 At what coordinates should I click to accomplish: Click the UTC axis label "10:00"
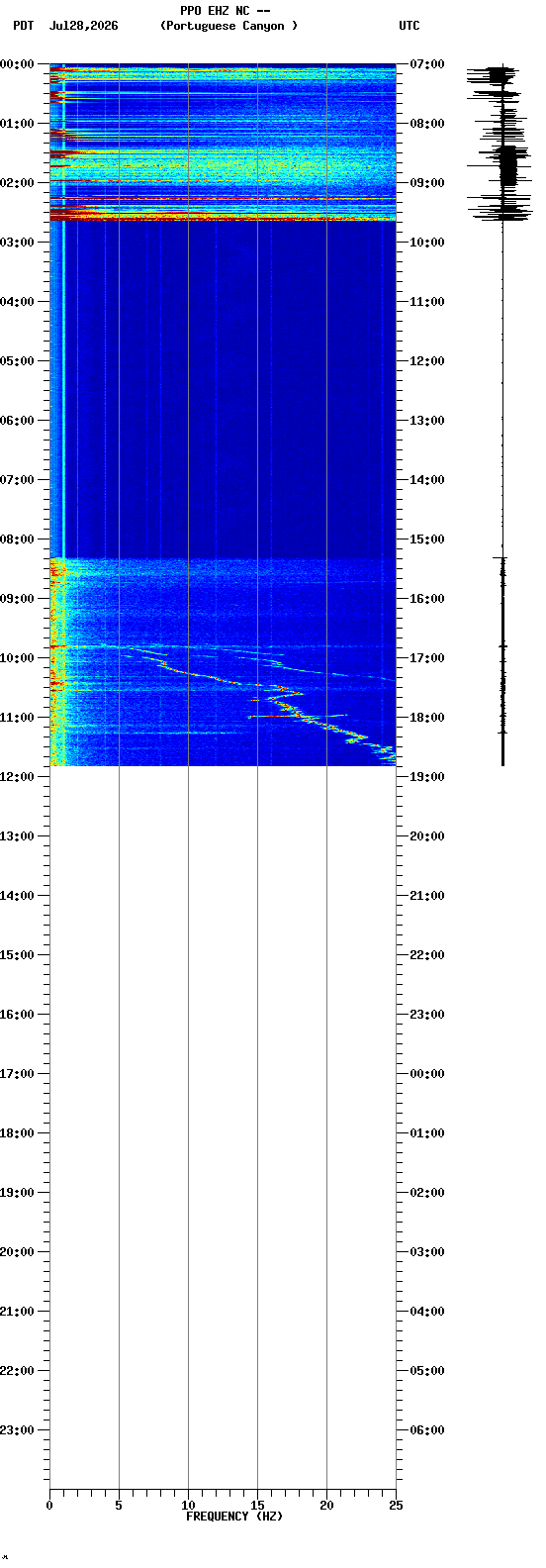pyautogui.click(x=426, y=243)
